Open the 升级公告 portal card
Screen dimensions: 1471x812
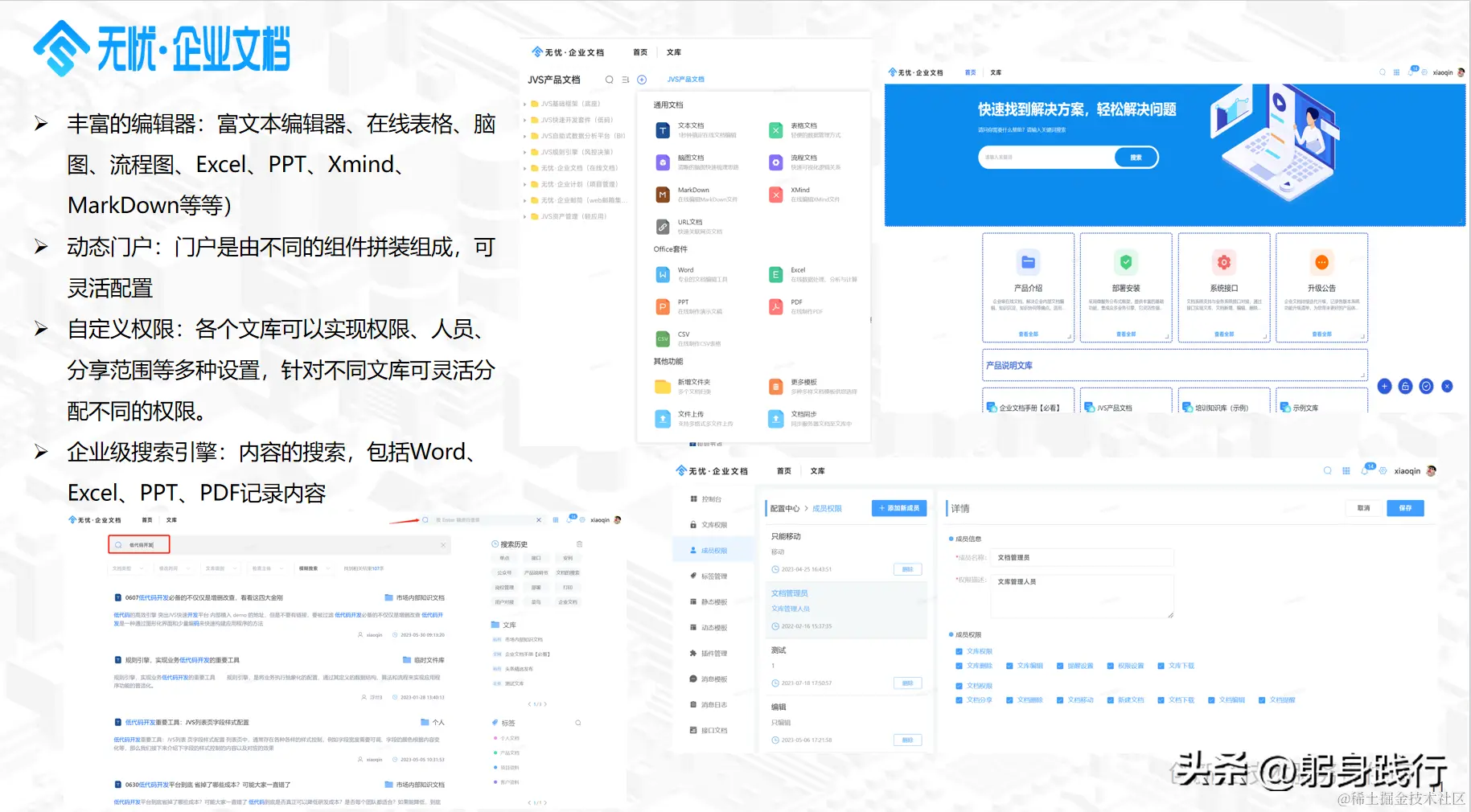[x=1321, y=288]
